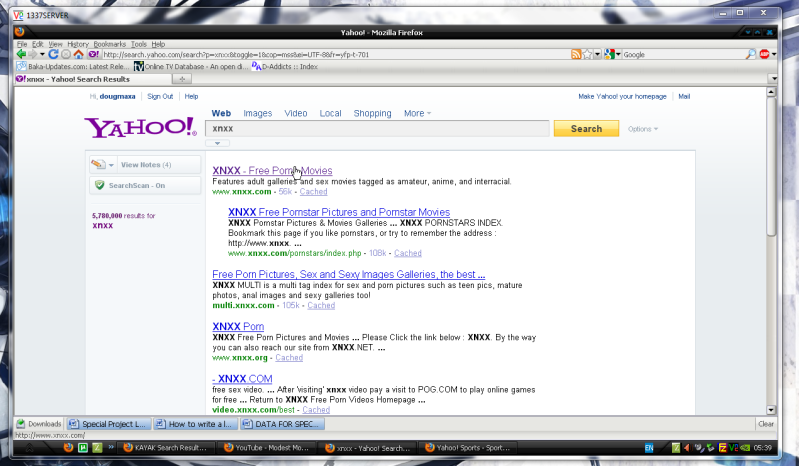Open the URL bar history dropdown arrow

pos(598,54)
